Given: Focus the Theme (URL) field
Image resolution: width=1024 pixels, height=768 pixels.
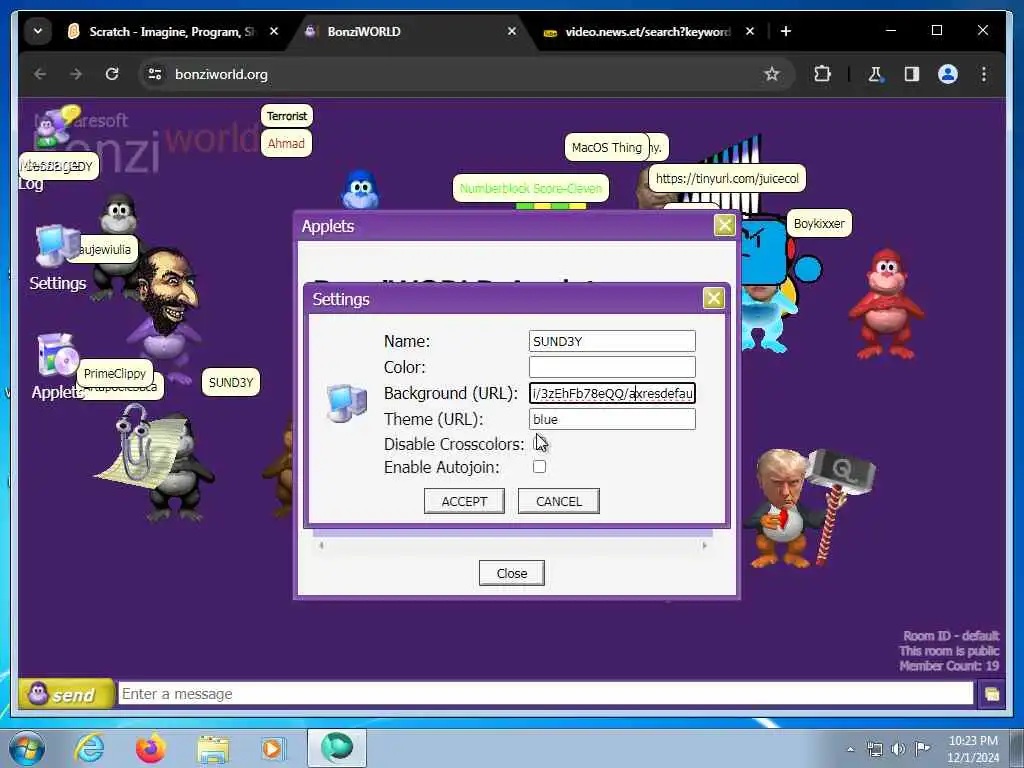Looking at the screenshot, I should (612, 419).
